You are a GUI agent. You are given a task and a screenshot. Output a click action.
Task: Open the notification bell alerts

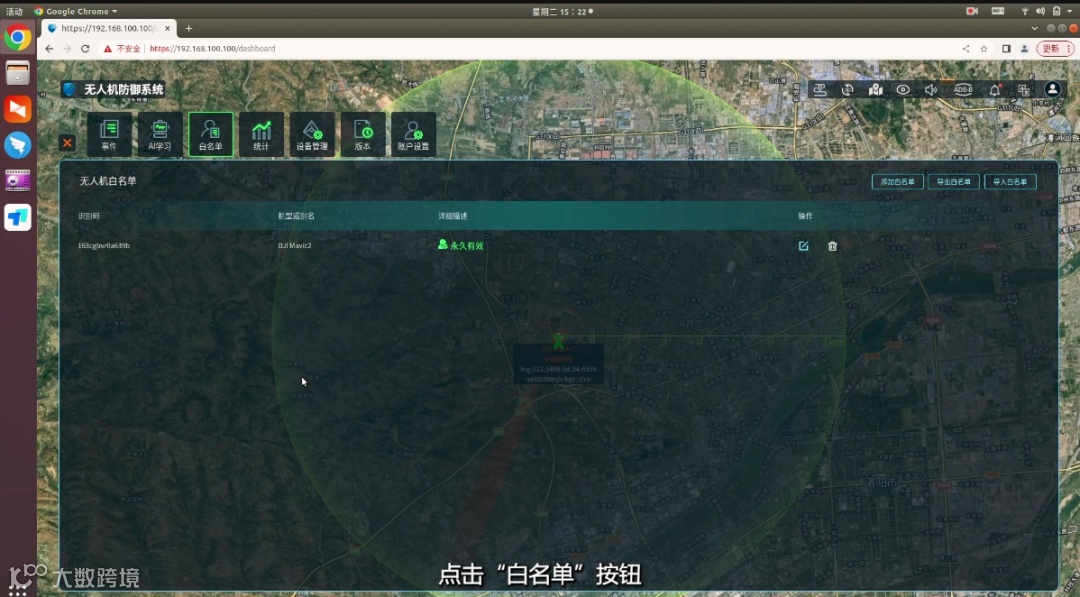coord(995,90)
